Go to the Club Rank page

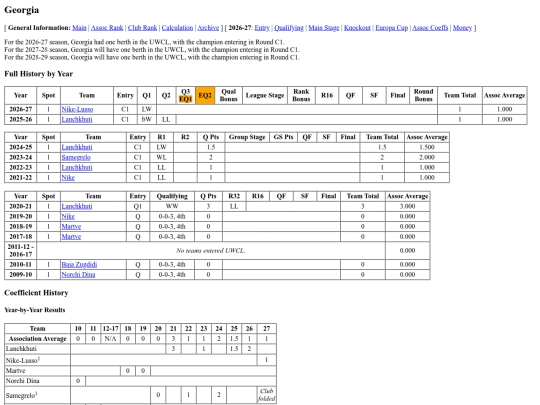tap(142, 28)
